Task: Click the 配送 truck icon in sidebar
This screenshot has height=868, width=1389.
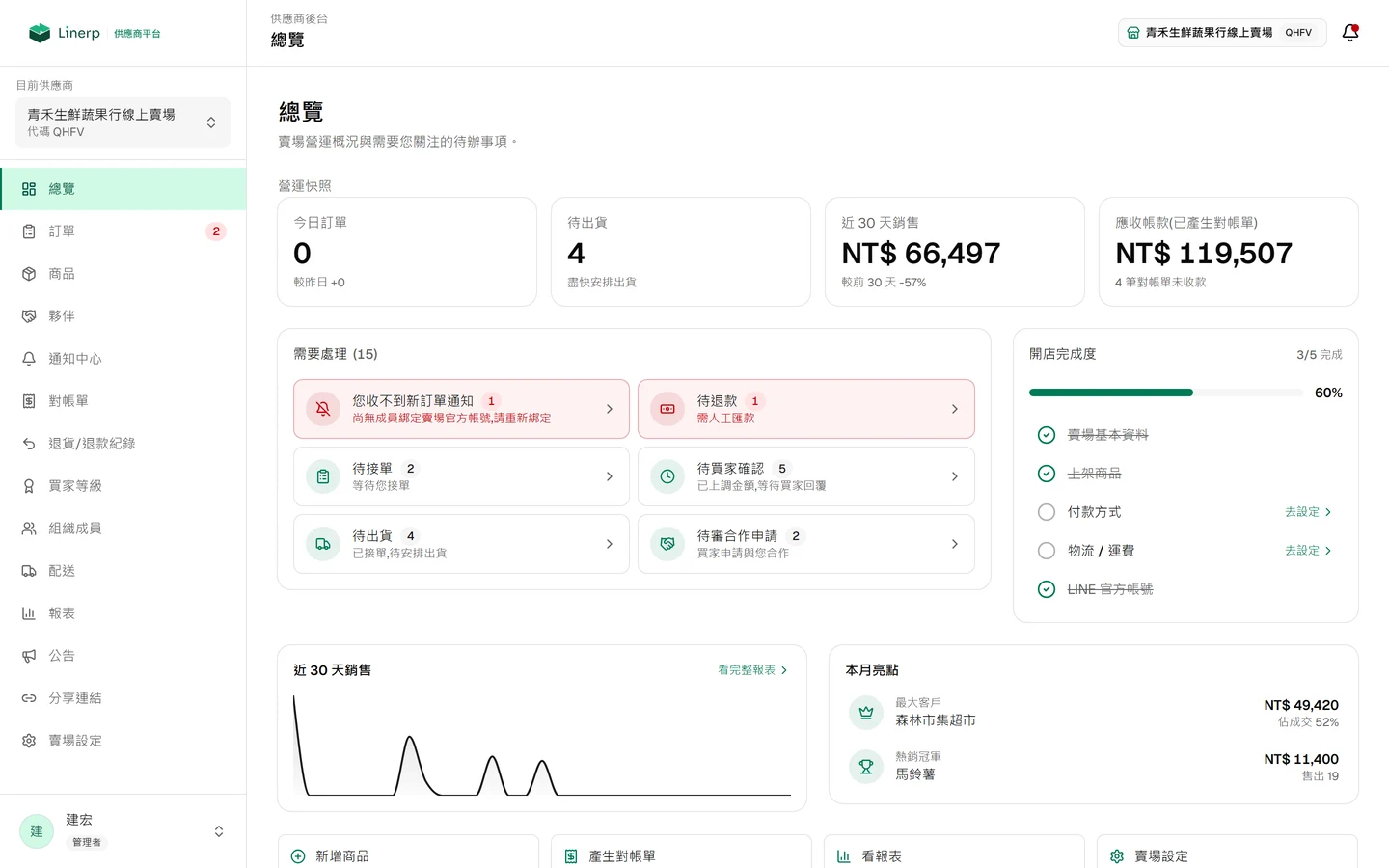Action: pyautogui.click(x=29, y=571)
